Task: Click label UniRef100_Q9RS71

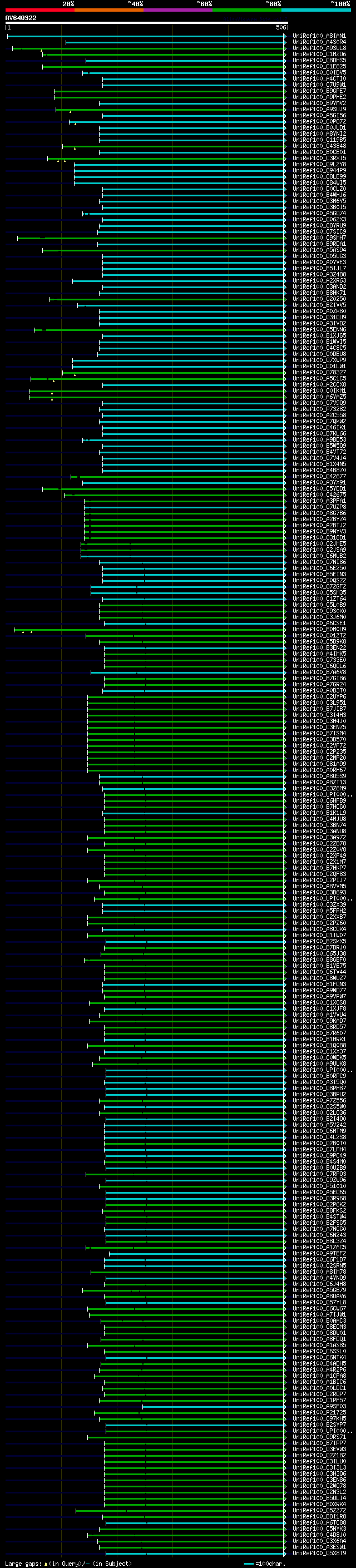Action: pos(319,1437)
